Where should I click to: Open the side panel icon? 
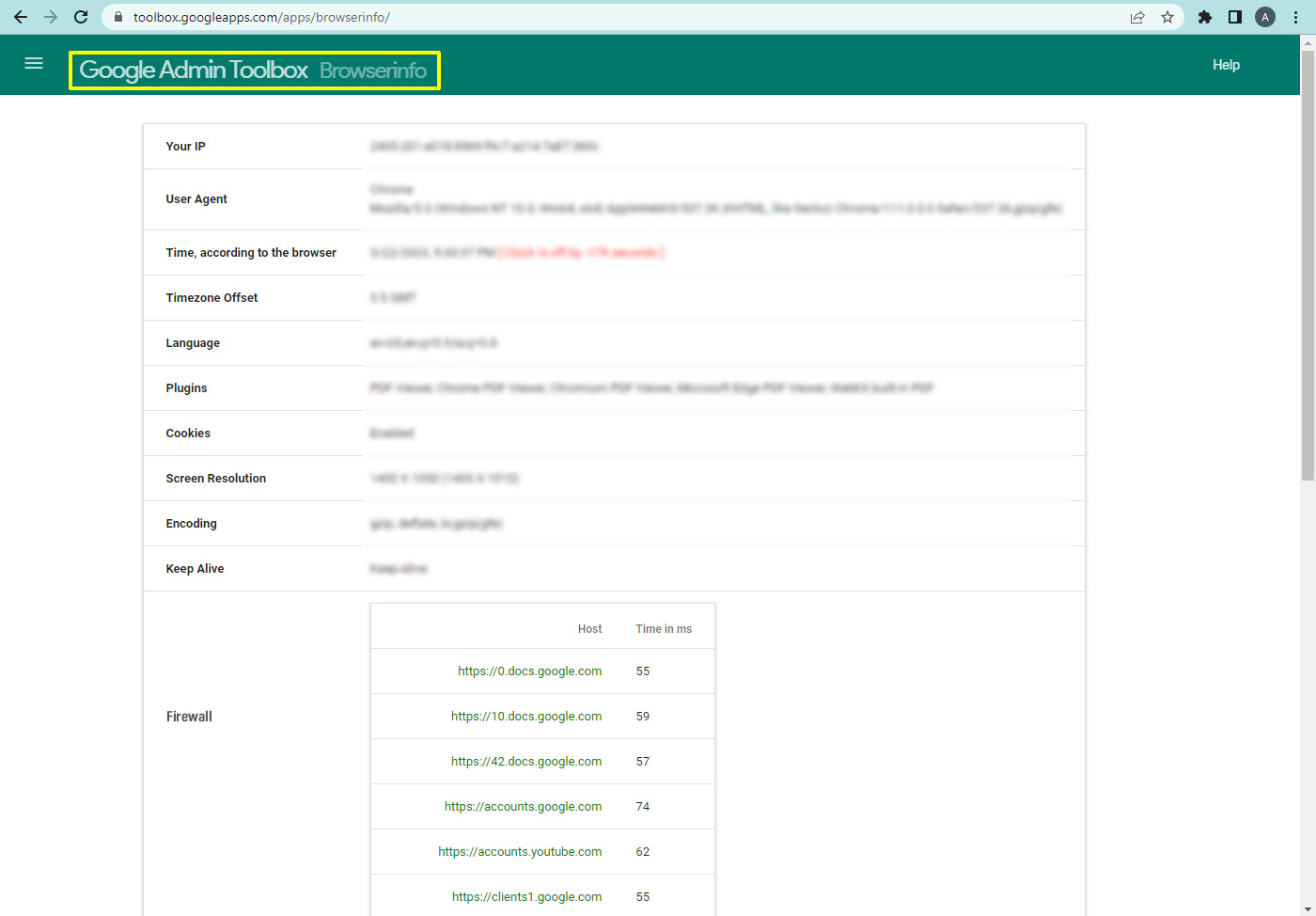(x=1234, y=16)
